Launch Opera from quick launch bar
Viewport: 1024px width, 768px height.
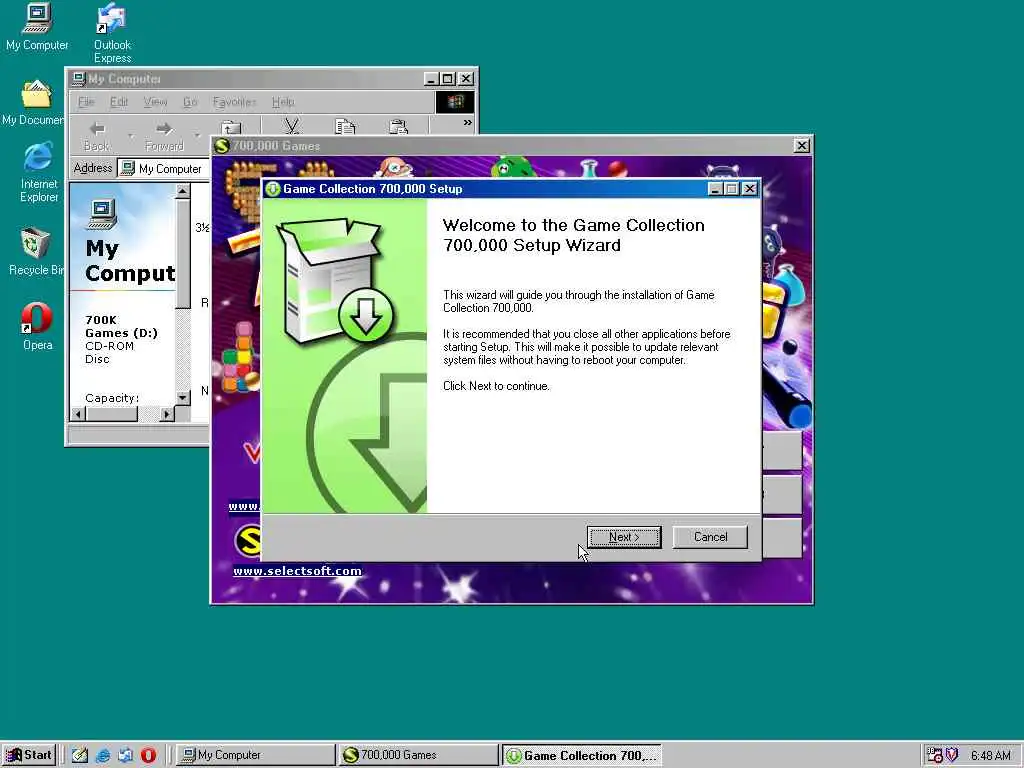point(148,755)
